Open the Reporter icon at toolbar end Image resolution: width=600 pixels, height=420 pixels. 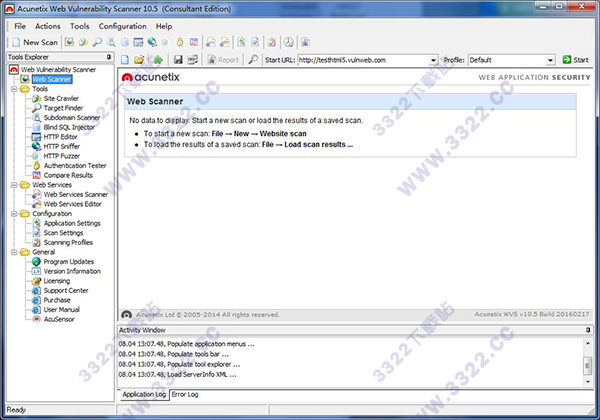click(305, 42)
